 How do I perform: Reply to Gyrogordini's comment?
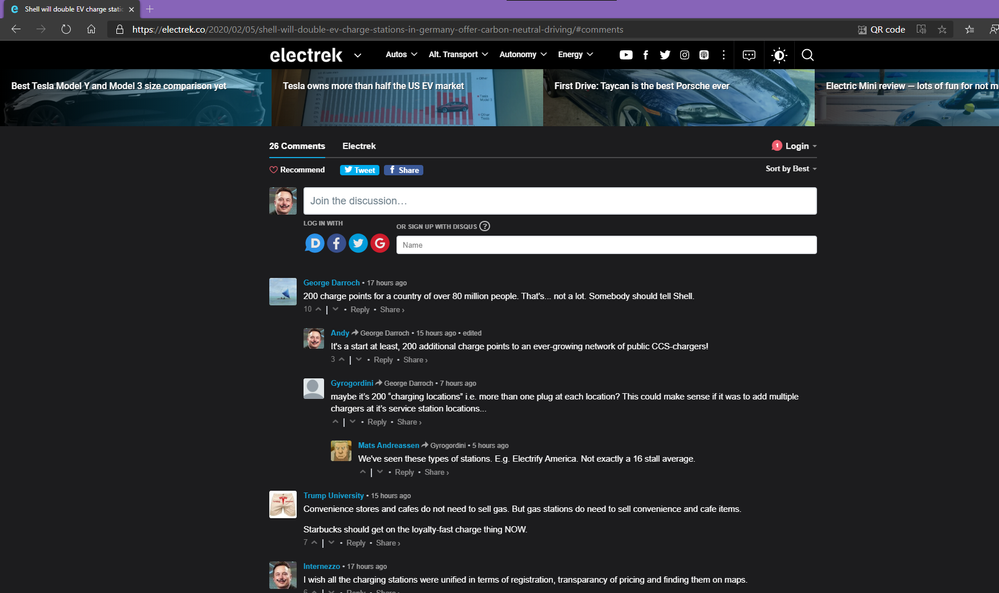(377, 422)
